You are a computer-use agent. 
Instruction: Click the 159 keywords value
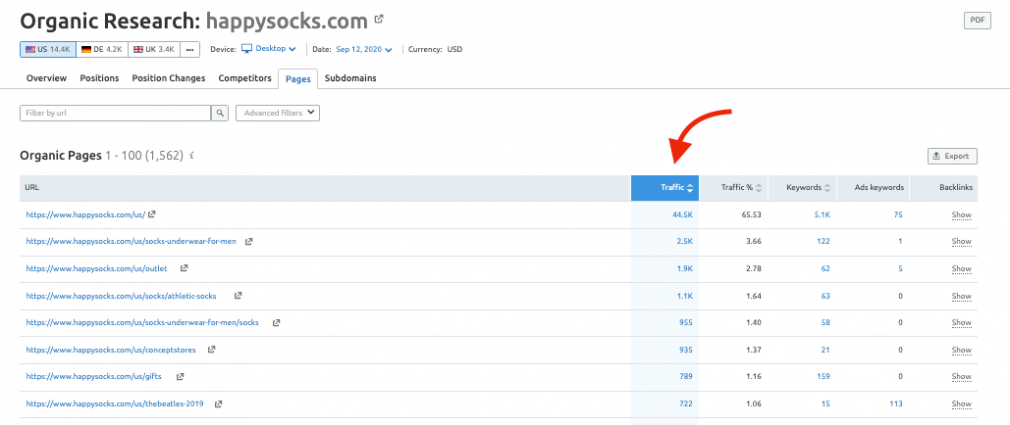click(x=824, y=377)
